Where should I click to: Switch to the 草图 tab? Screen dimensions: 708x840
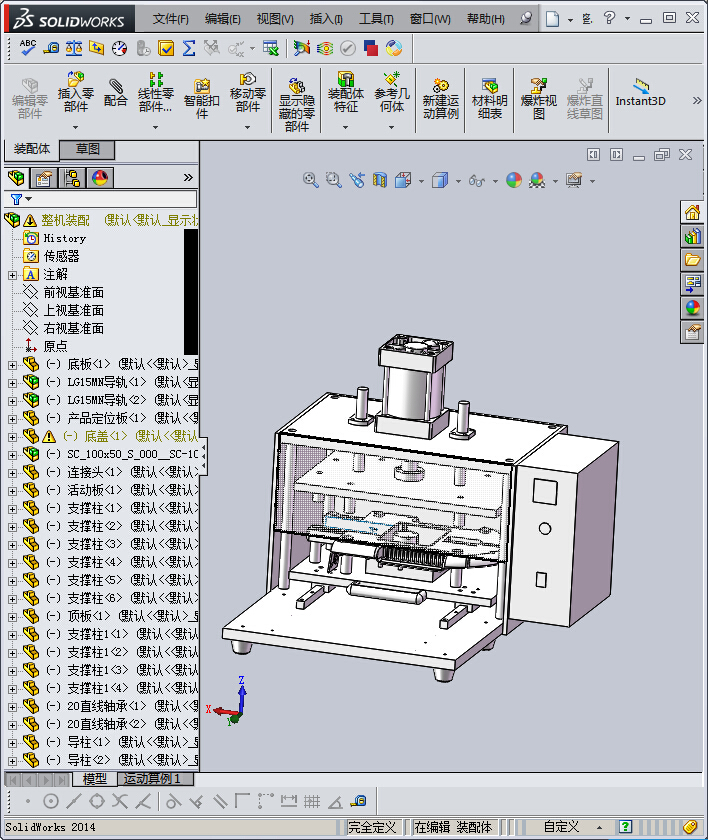(87, 149)
